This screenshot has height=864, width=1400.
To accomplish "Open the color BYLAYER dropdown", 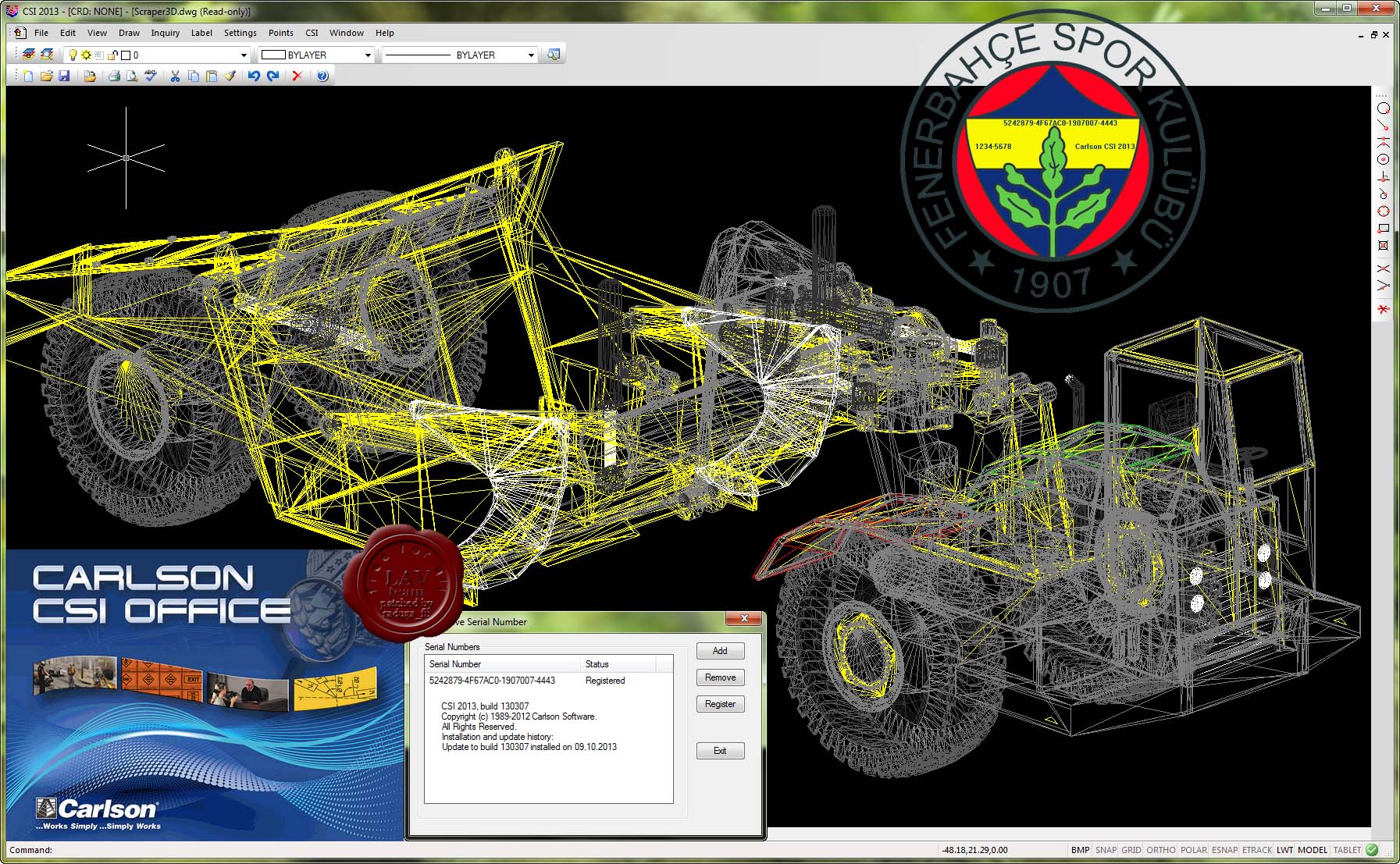I will tap(368, 55).
